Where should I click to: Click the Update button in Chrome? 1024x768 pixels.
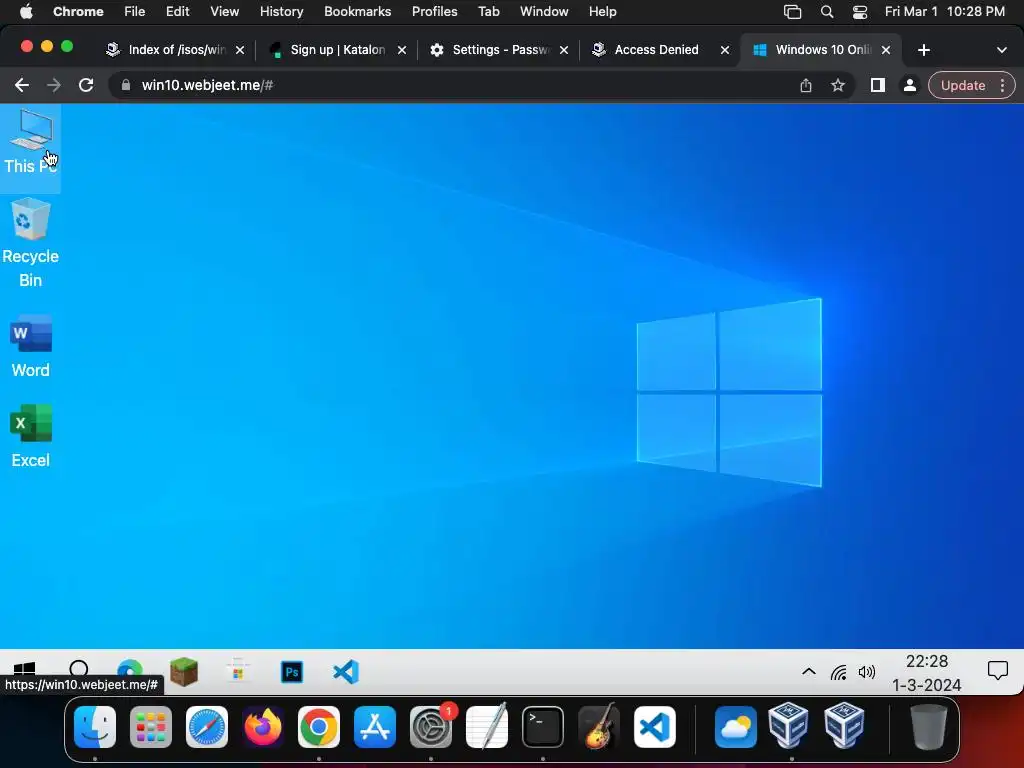tap(963, 85)
